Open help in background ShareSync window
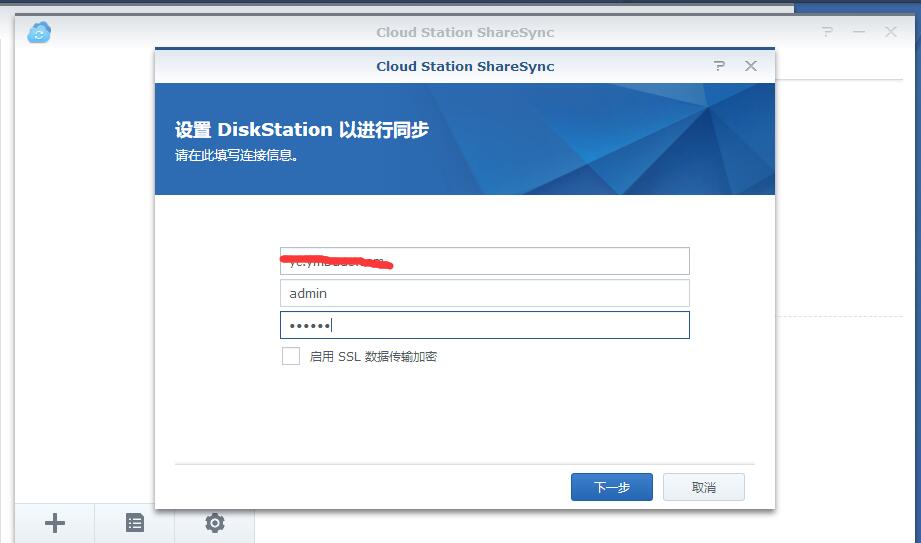 (x=827, y=32)
